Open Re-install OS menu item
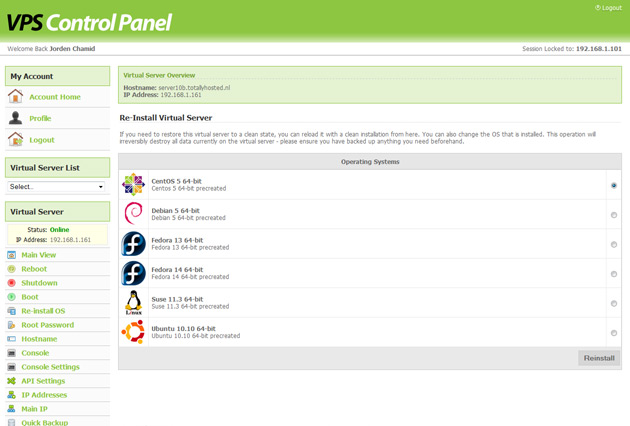Screen dimensions: 630x426 [x=43, y=311]
